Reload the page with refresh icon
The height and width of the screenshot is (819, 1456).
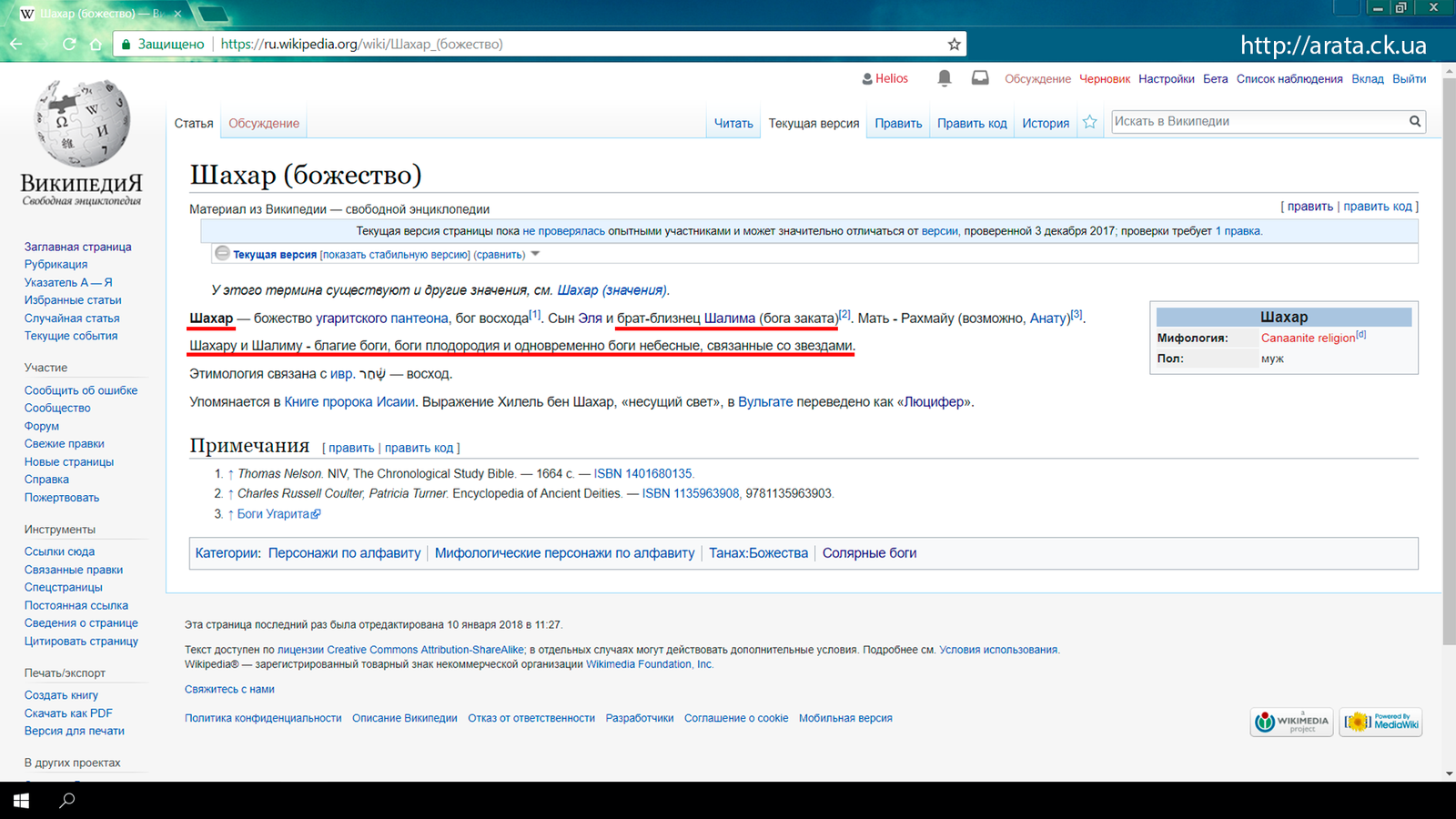coord(69,44)
